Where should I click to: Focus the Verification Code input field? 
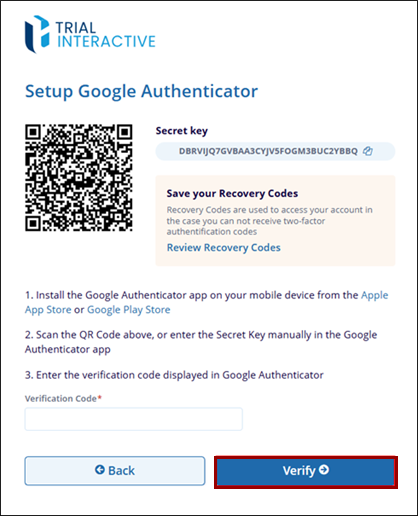pyautogui.click(x=134, y=419)
